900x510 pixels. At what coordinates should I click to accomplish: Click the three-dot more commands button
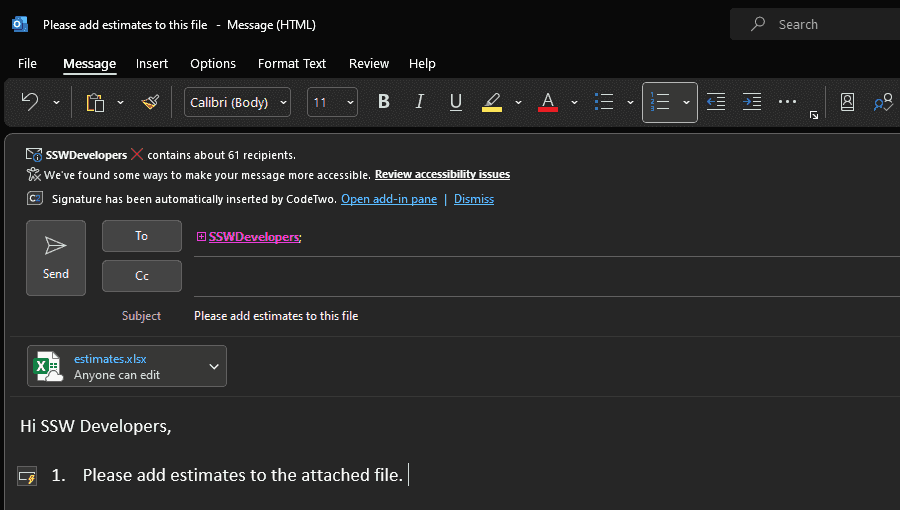click(787, 102)
